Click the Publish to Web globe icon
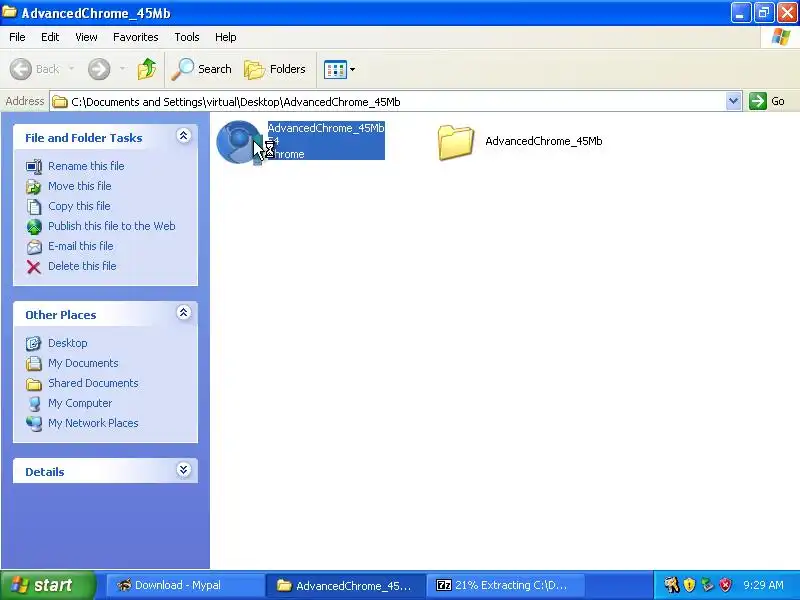 (34, 227)
